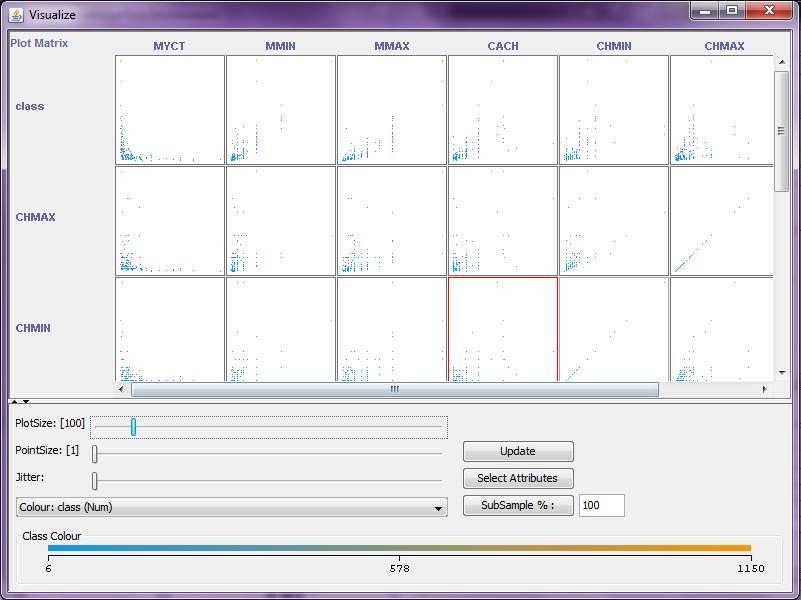Click the Class Colour gradient bar

(x=399, y=548)
